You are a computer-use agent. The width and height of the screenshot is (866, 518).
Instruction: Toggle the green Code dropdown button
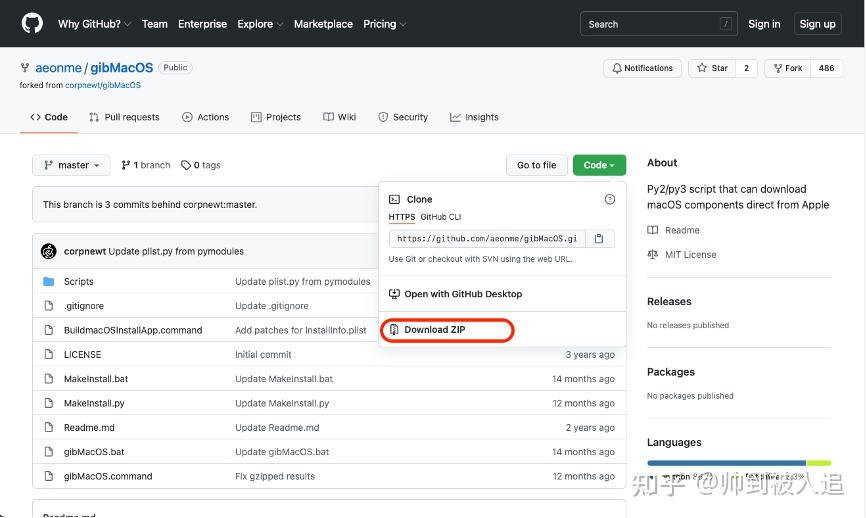[599, 165]
